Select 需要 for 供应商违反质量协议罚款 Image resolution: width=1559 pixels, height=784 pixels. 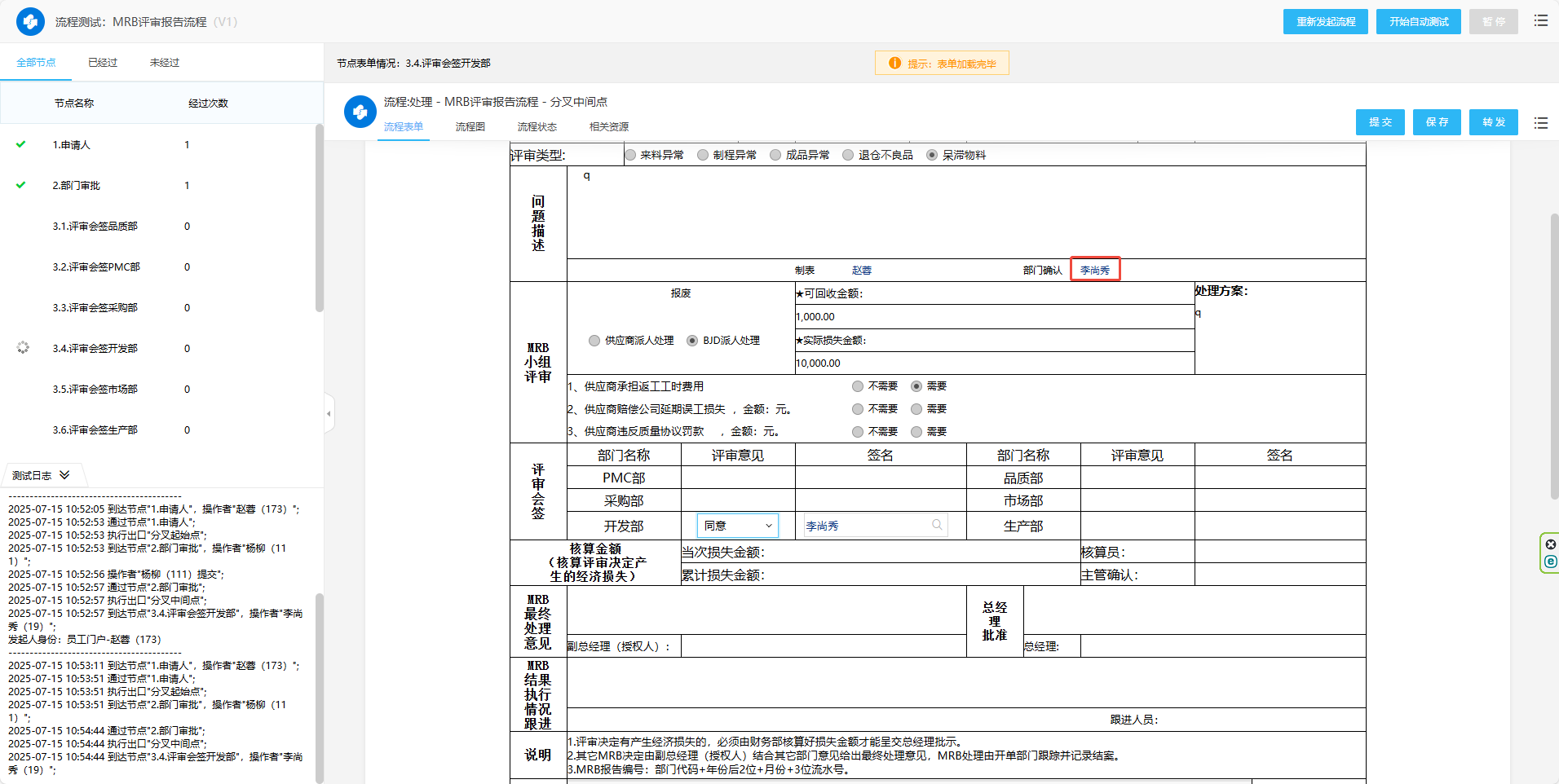point(916,432)
